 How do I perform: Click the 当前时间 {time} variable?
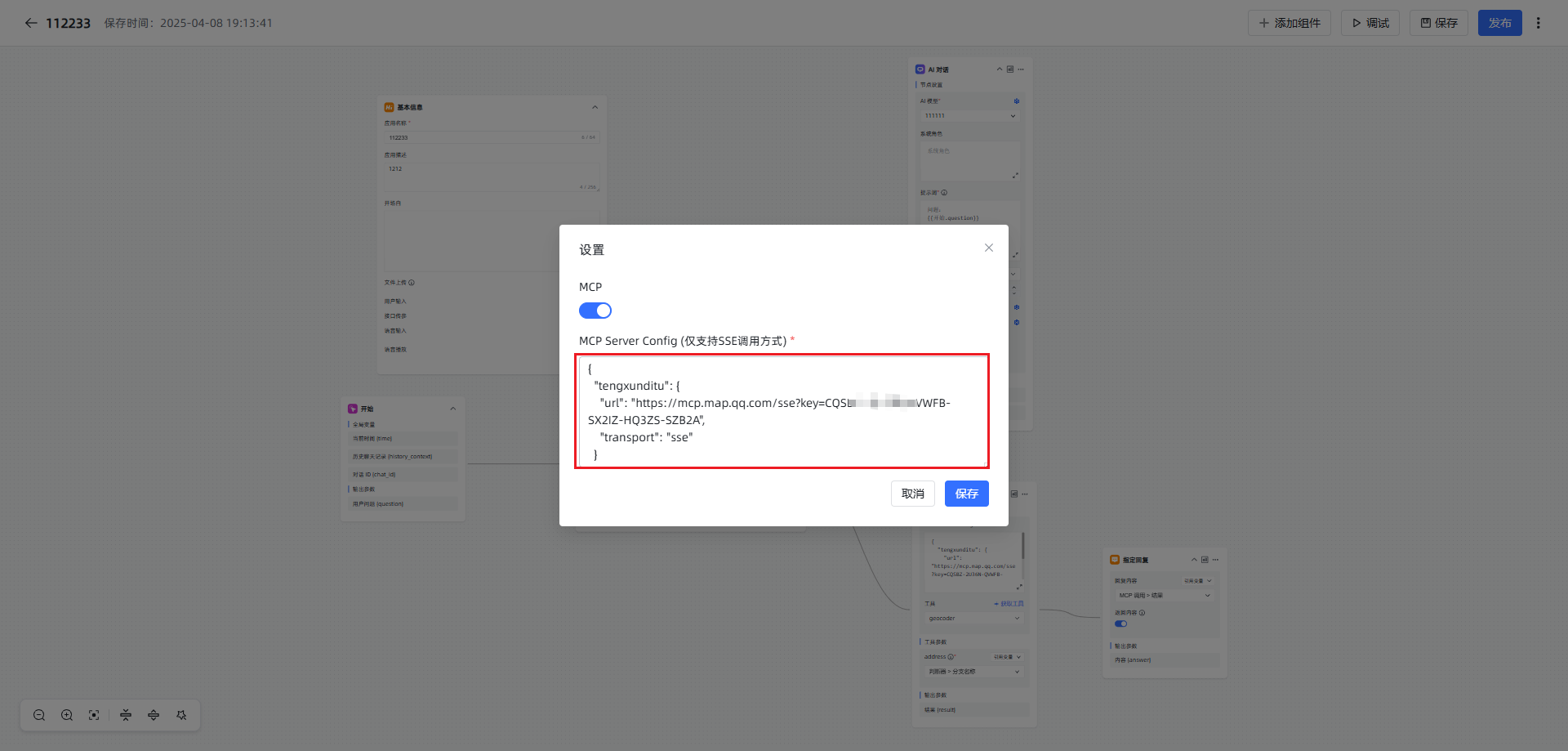coord(403,439)
